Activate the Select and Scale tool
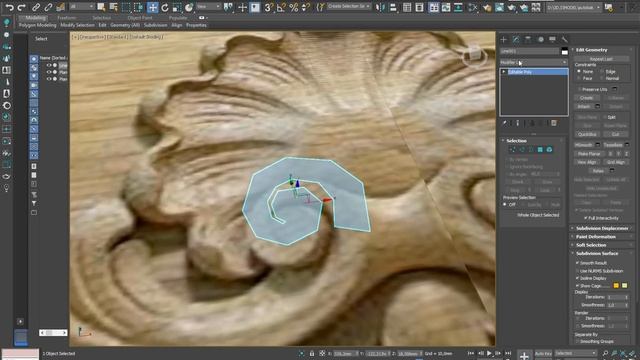The height and width of the screenshot is (360, 640). point(177,7)
